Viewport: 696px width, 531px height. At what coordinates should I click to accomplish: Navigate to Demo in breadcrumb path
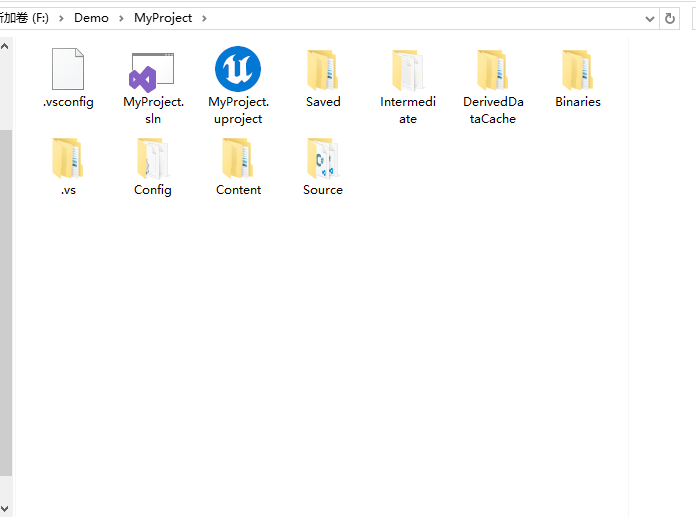point(91,18)
